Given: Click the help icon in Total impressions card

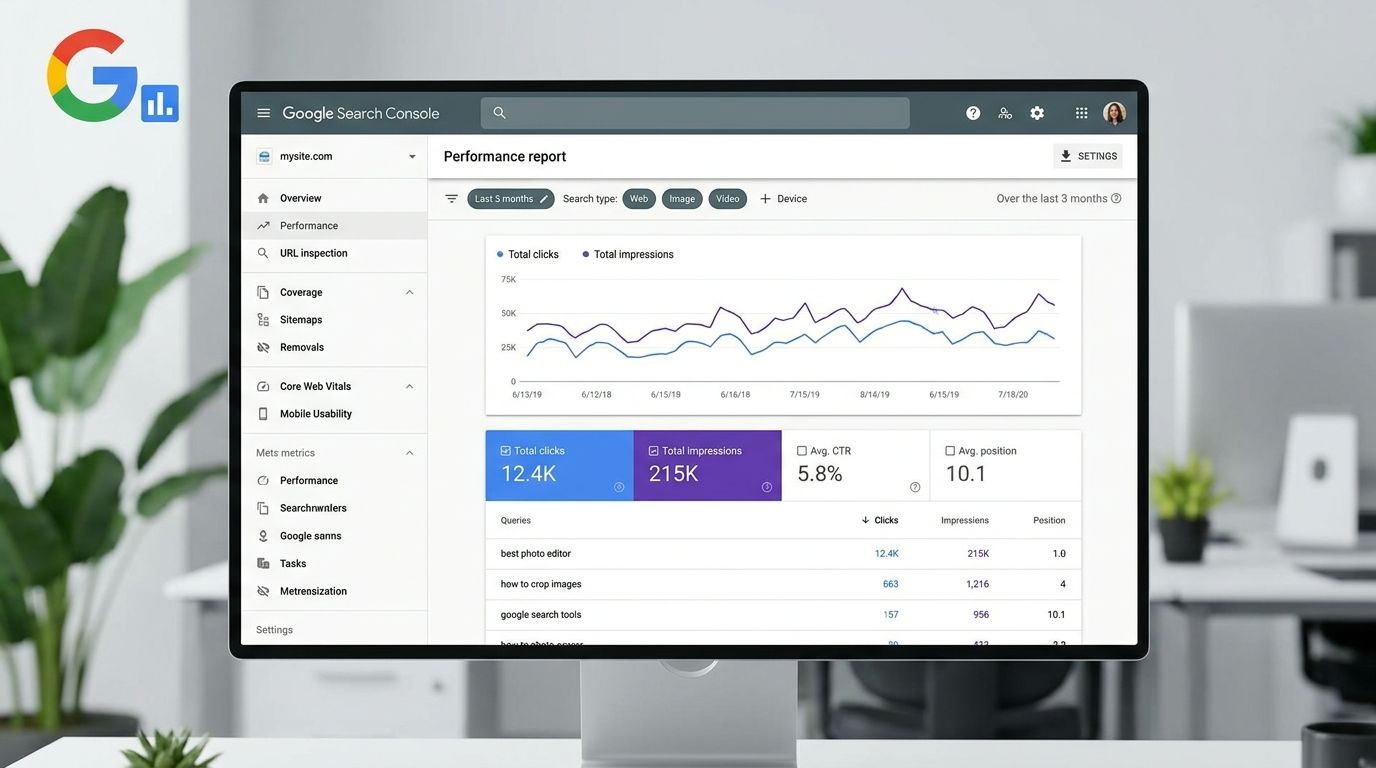Looking at the screenshot, I should (x=767, y=487).
